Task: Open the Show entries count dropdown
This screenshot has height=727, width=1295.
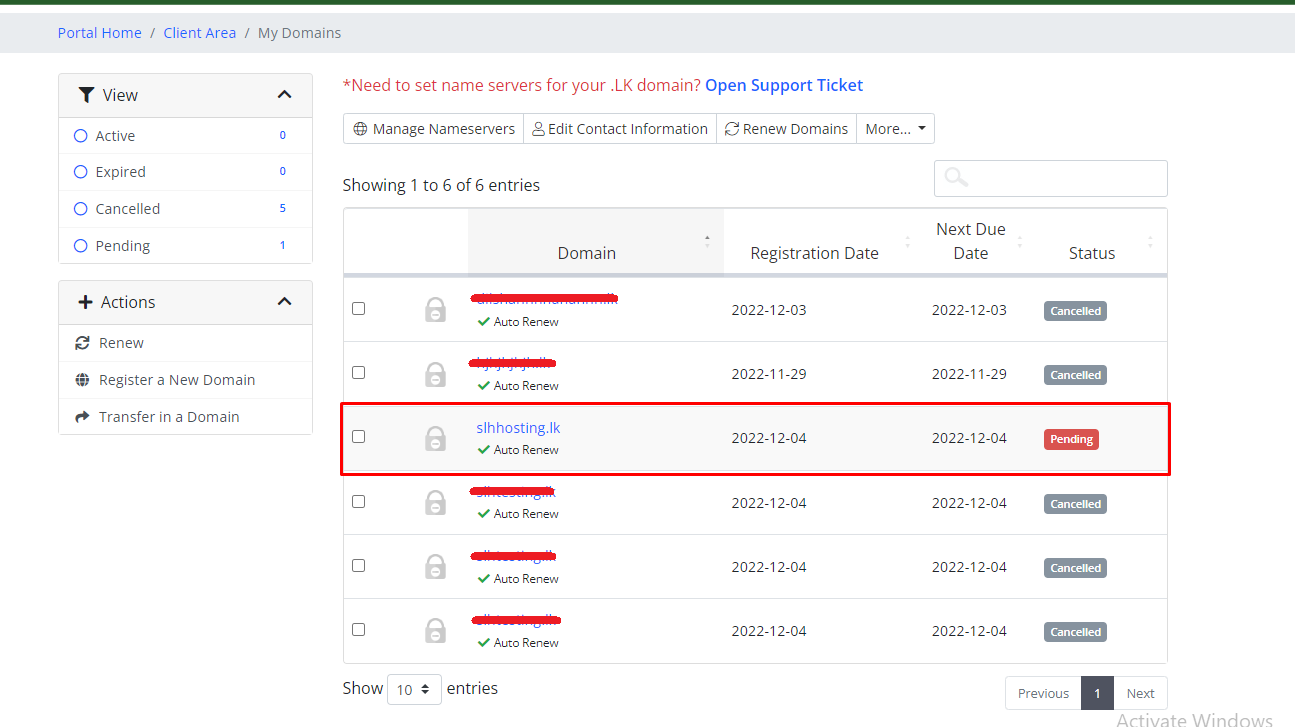Action: [414, 689]
